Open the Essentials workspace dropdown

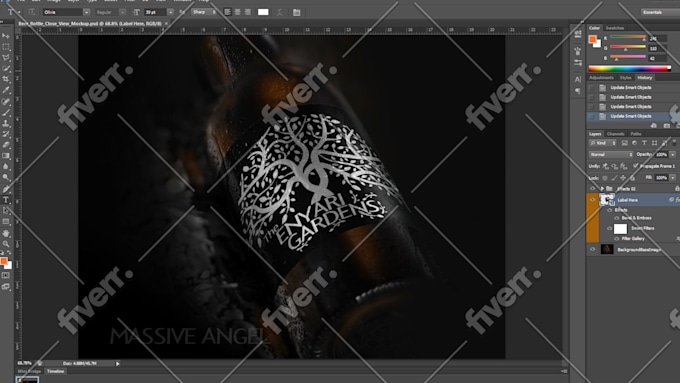[x=660, y=12]
